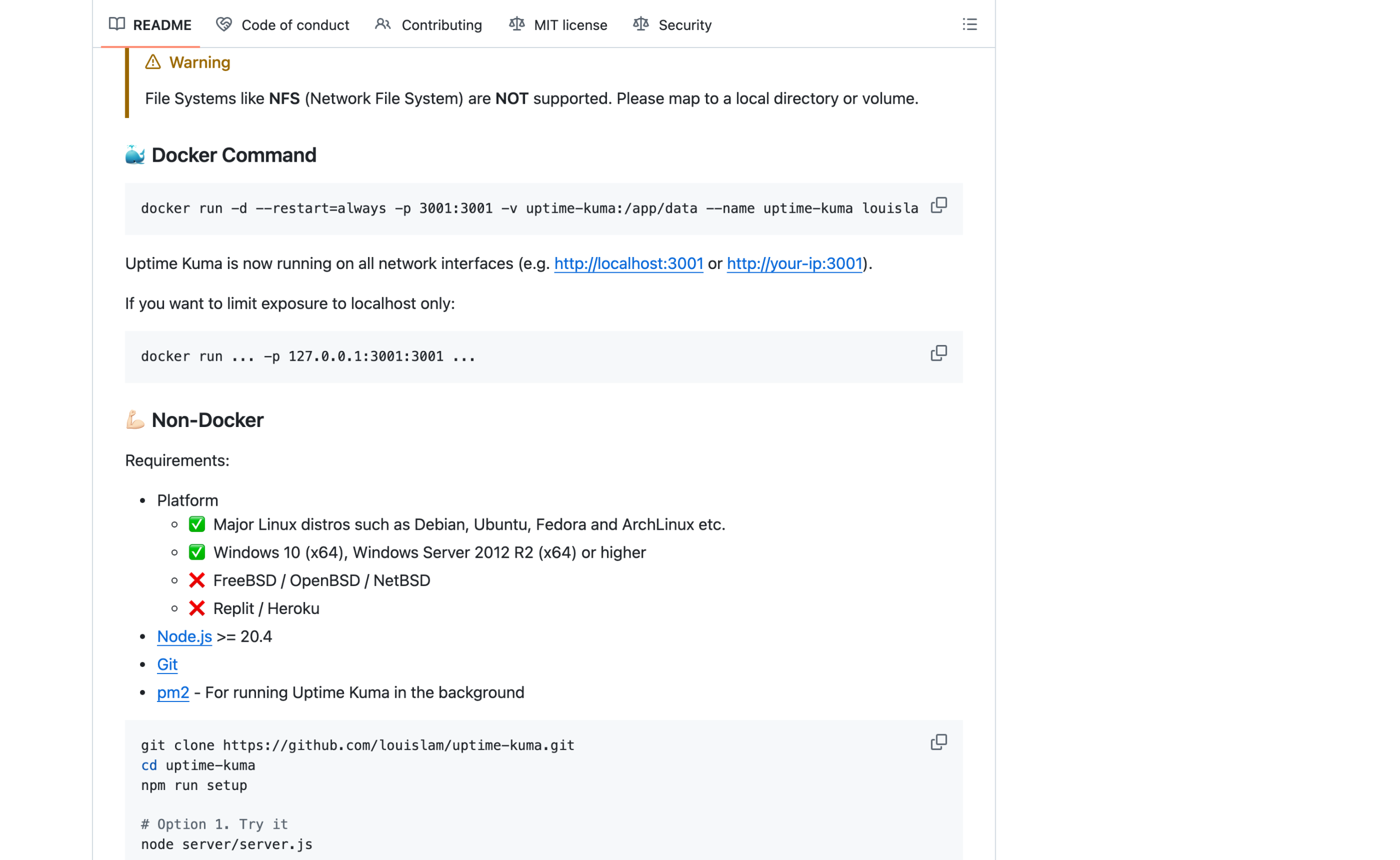This screenshot has height=860, width=1400.
Task: Click green check beside Major Linux distros
Action: pos(197,524)
